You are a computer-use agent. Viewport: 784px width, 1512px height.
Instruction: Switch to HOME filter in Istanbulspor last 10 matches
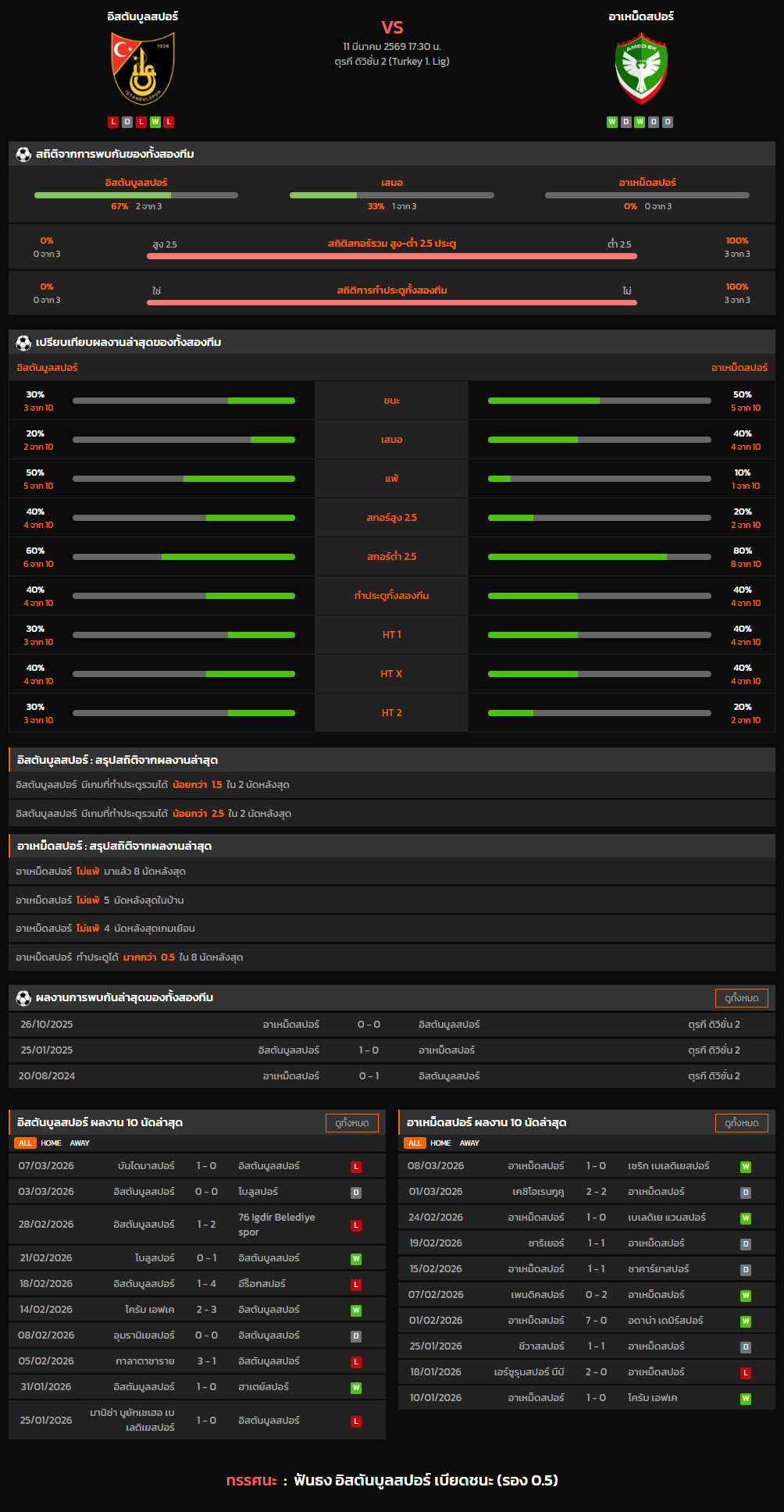click(x=51, y=1143)
